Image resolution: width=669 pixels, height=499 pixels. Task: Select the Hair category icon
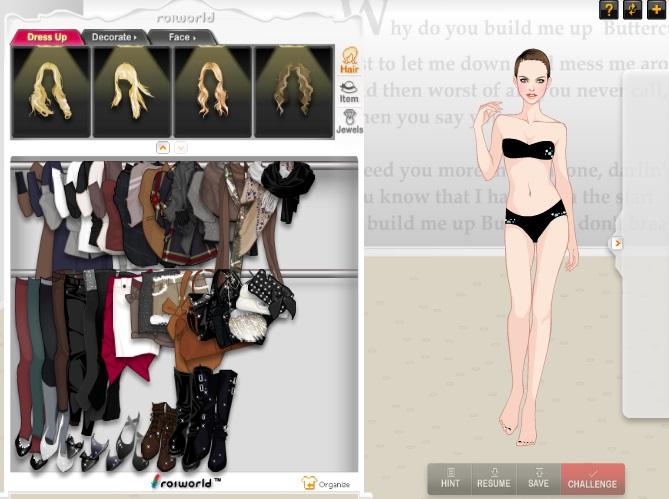tap(350, 60)
